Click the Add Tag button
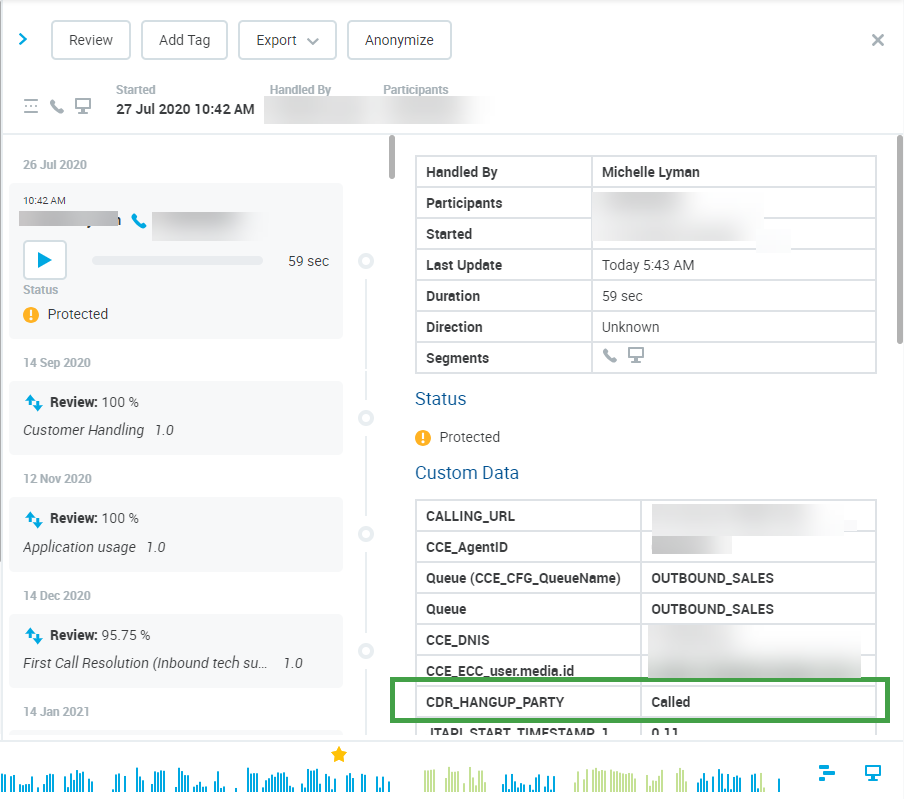 tap(184, 40)
